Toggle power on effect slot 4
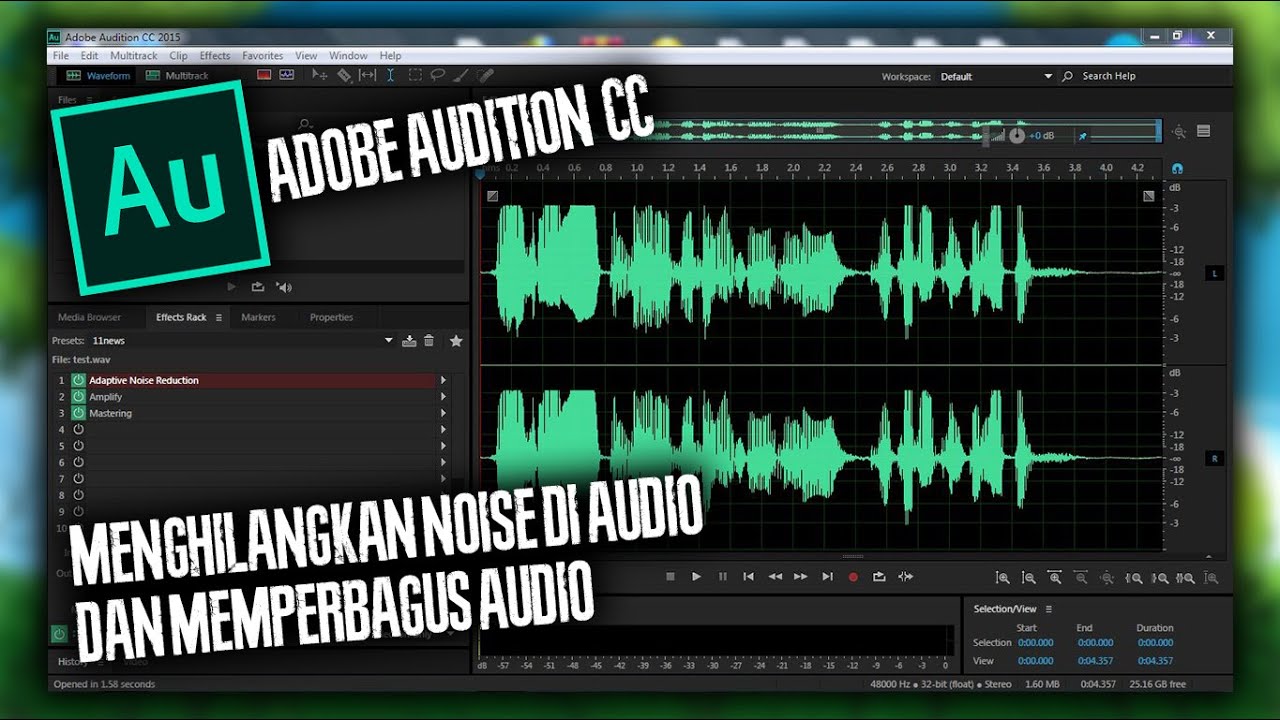 coord(78,429)
